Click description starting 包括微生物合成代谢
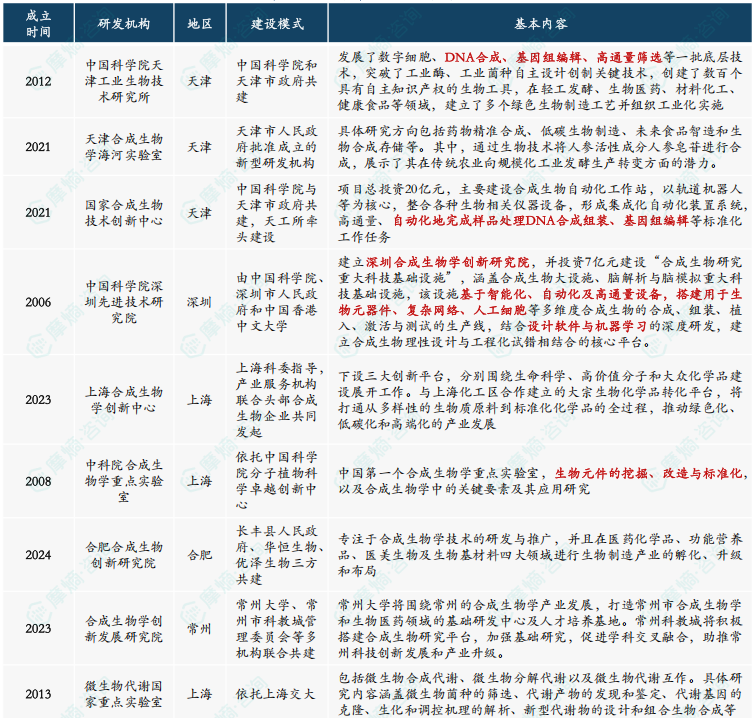Viewport: 756px width, 718px height. (x=540, y=693)
